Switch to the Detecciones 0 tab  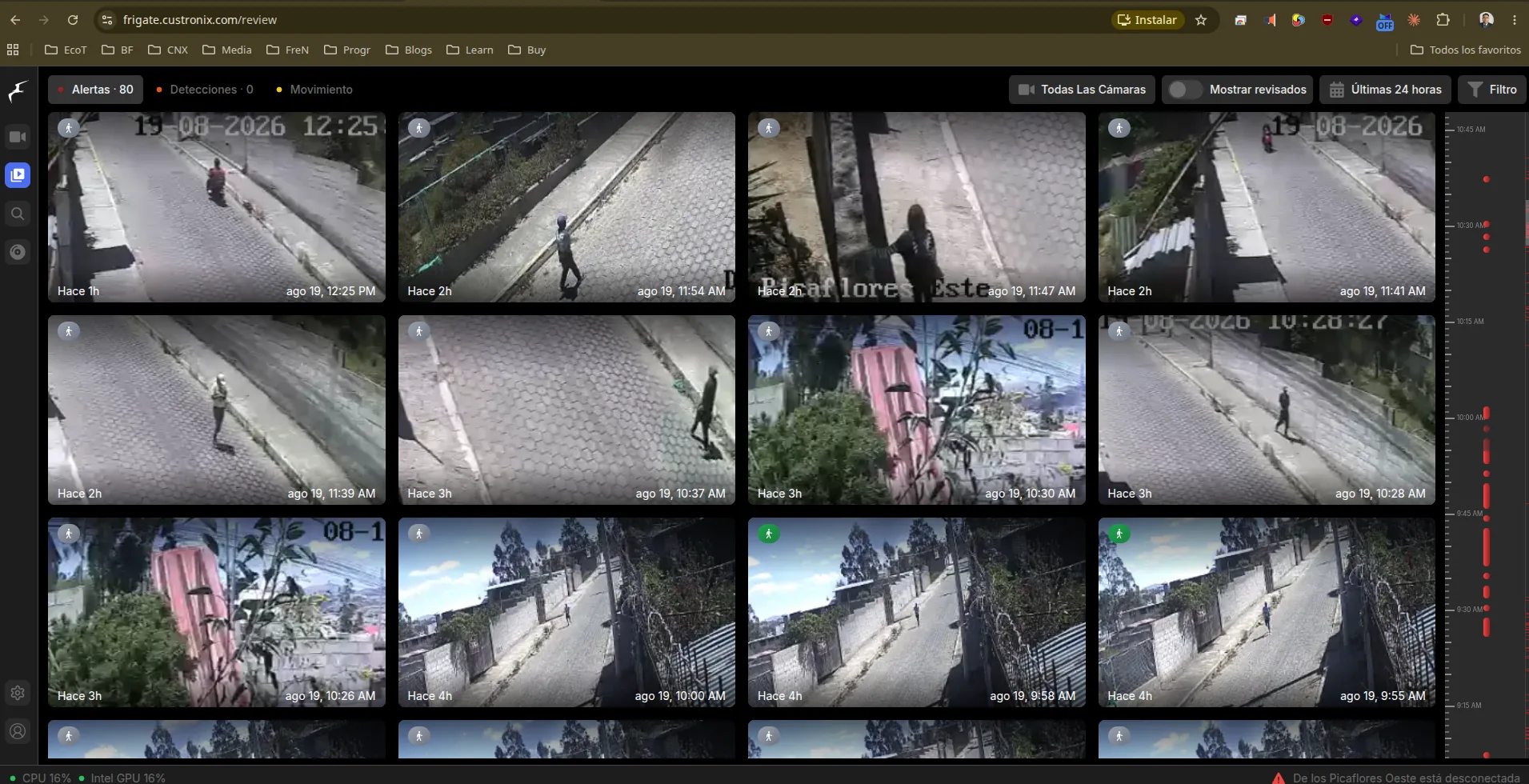[205, 90]
